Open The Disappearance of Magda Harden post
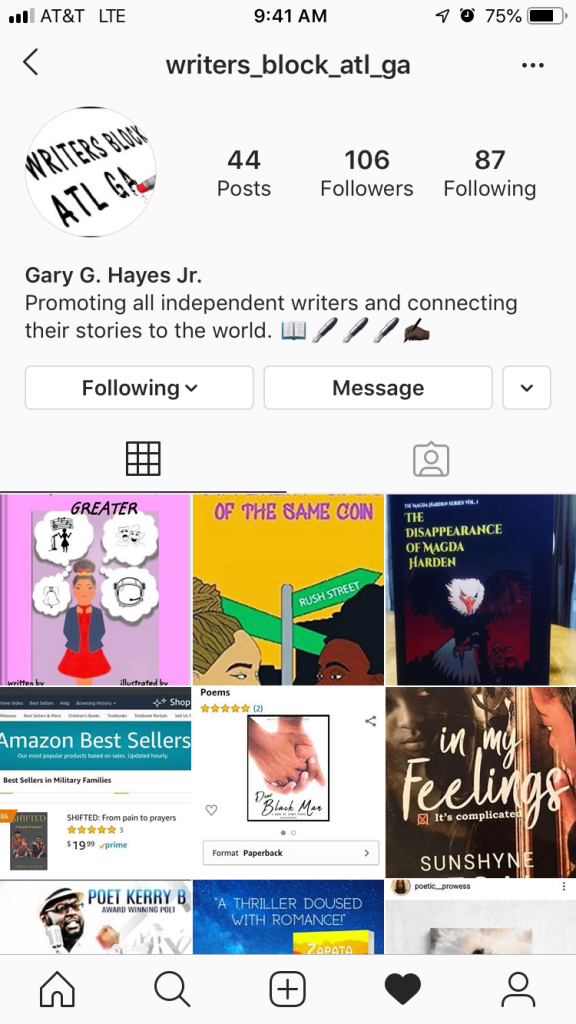The width and height of the screenshot is (576, 1024). click(481, 590)
